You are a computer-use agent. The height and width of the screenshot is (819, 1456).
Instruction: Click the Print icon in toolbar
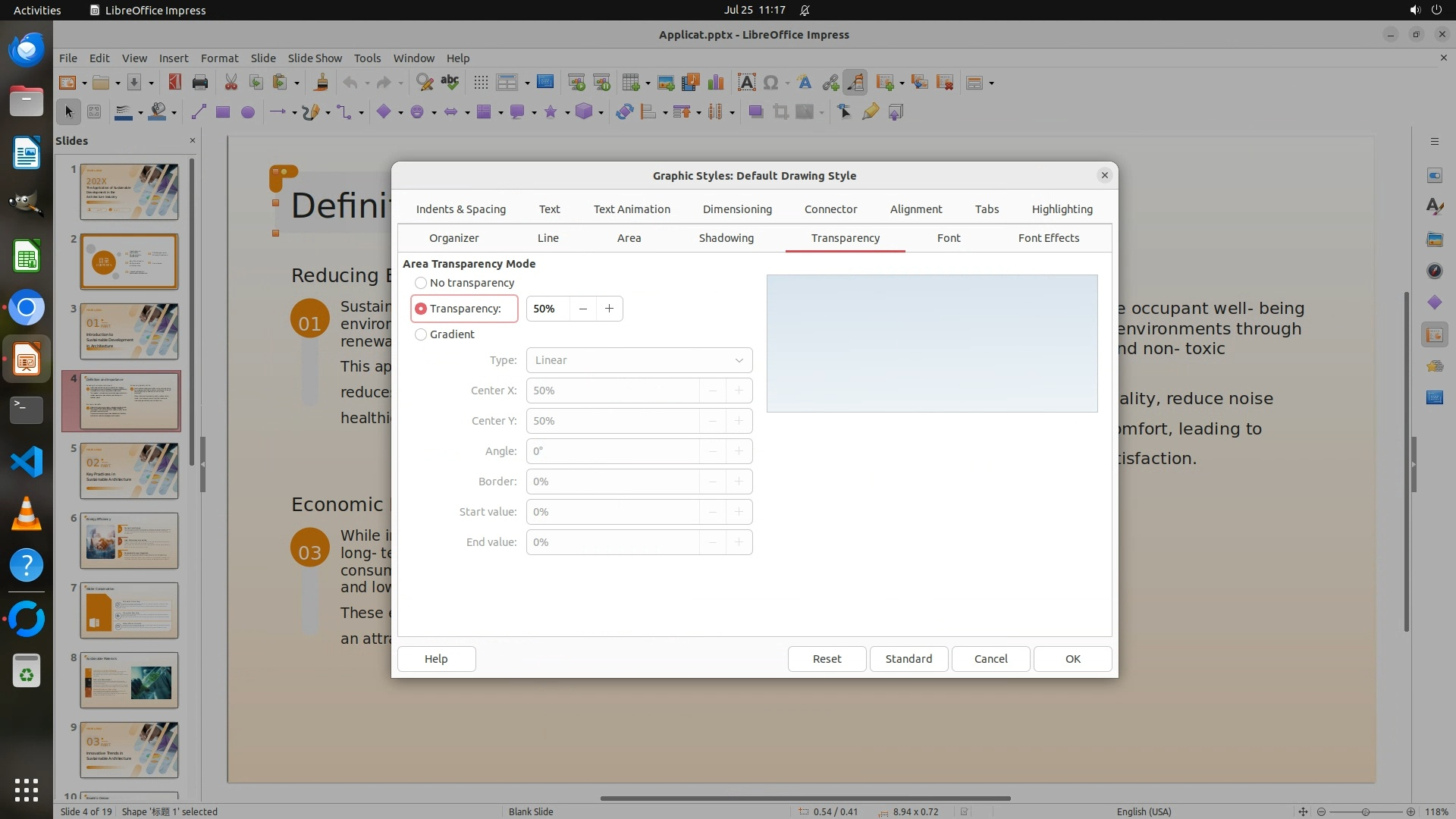coord(200,83)
